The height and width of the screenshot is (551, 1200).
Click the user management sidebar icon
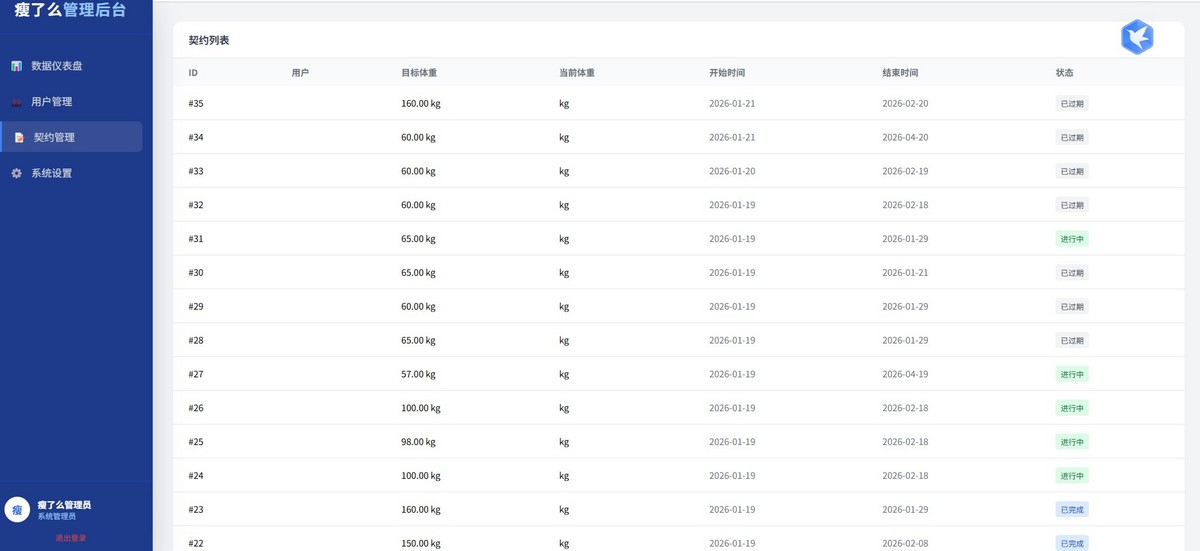(x=17, y=102)
